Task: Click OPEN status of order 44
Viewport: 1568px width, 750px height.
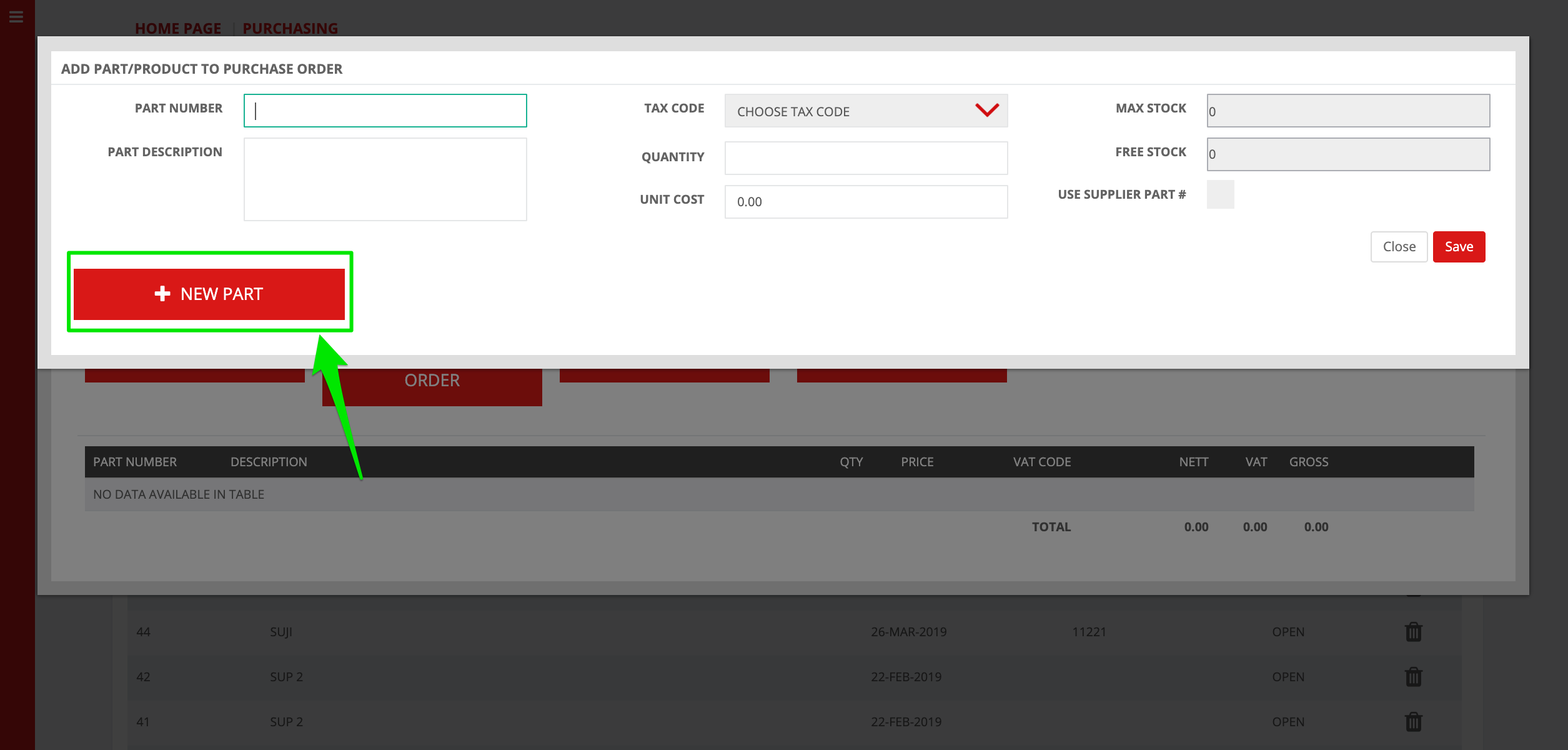Action: [x=1288, y=632]
